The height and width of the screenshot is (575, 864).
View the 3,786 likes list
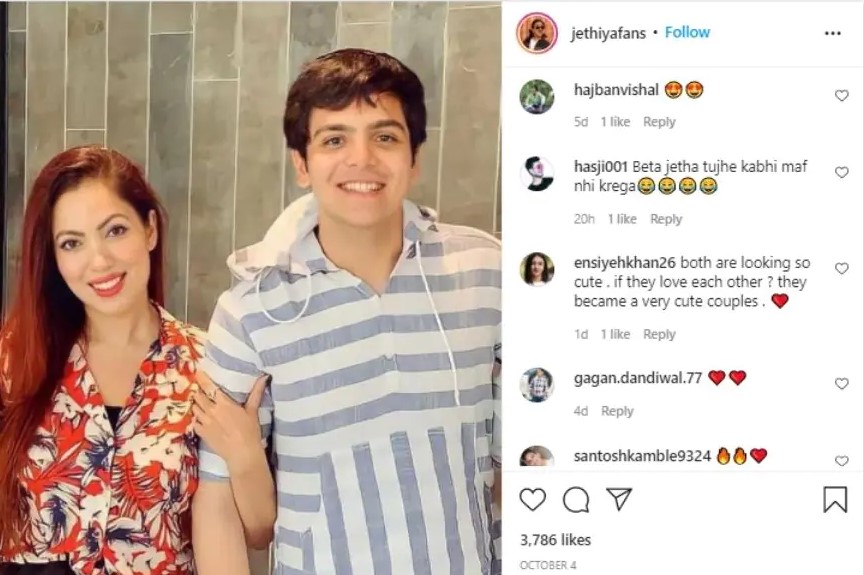[555, 540]
